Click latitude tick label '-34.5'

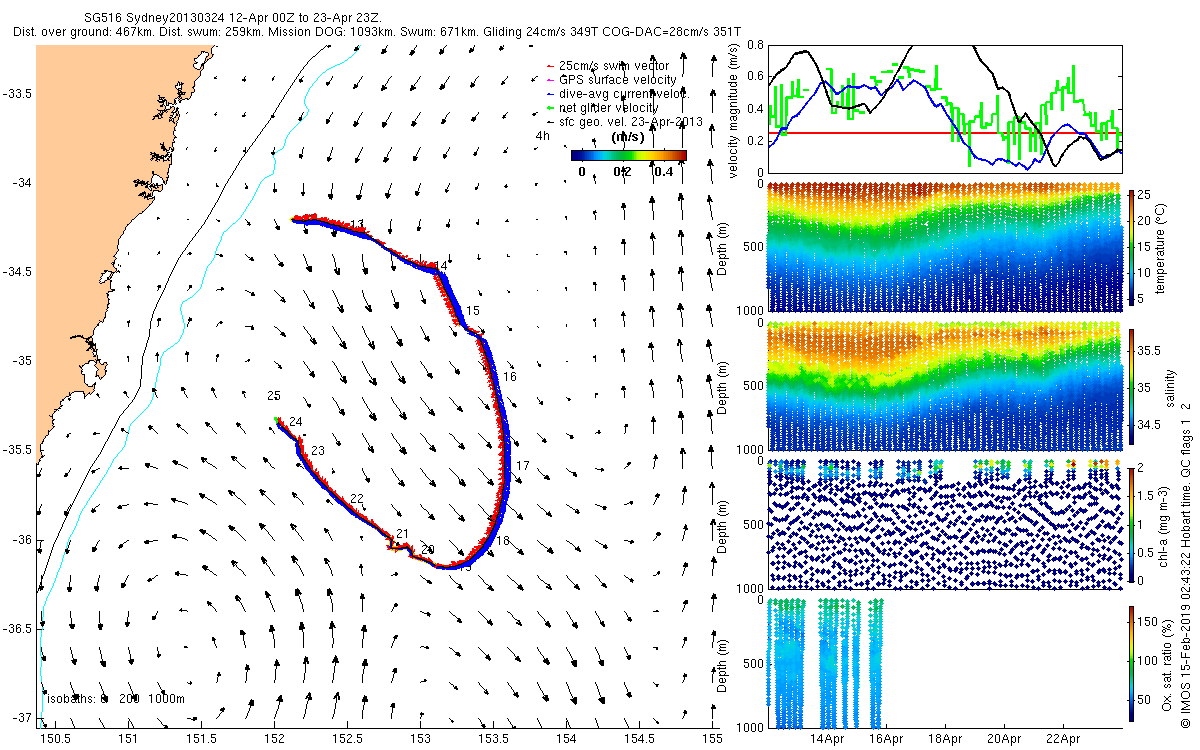pyautogui.click(x=16, y=272)
